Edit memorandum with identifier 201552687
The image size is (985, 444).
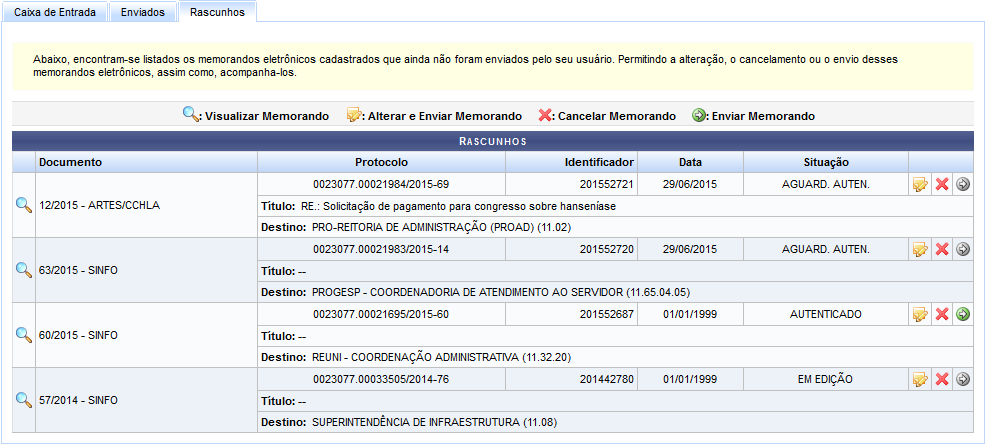tap(920, 314)
